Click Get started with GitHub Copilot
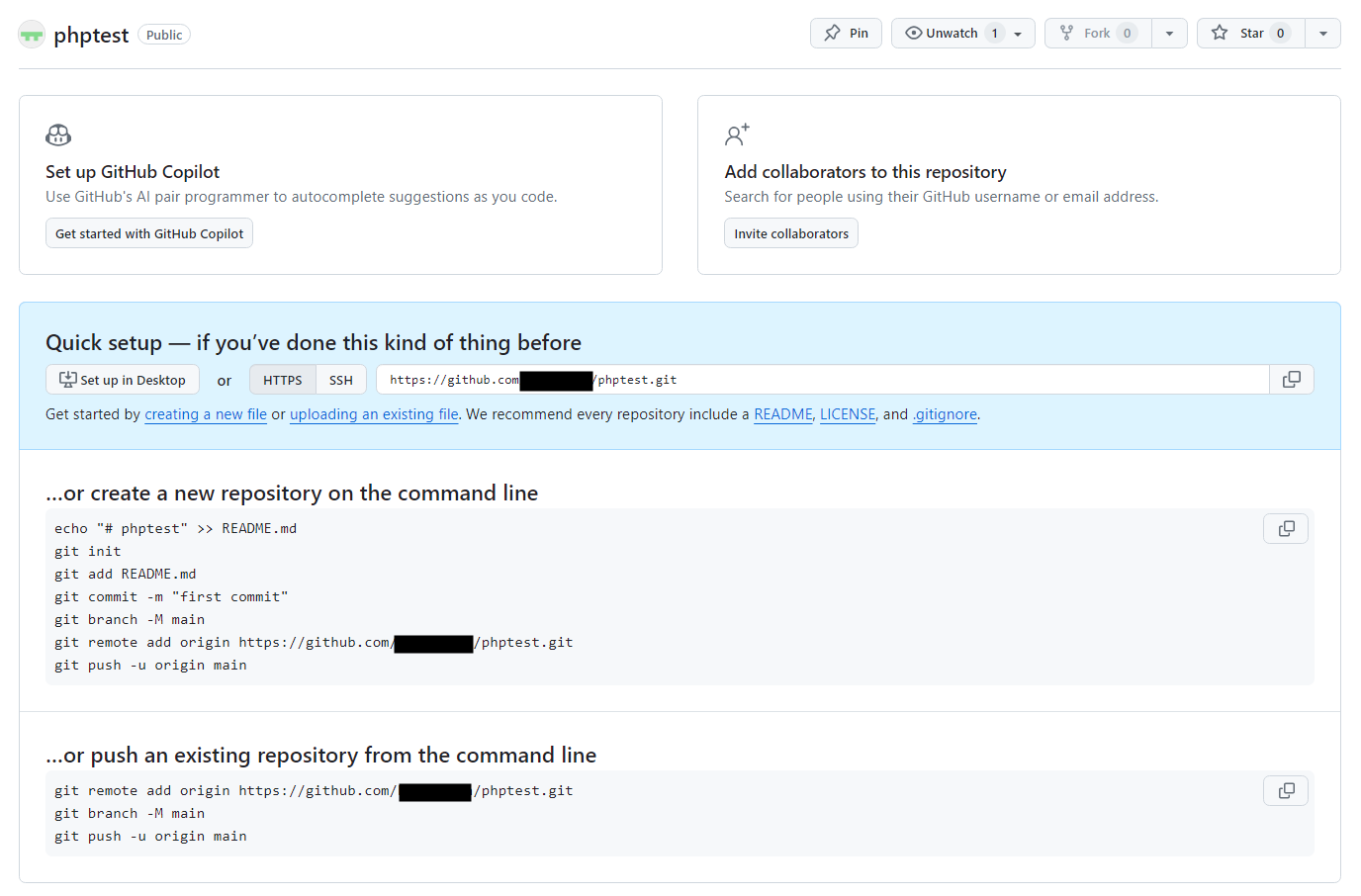This screenshot has height=896, width=1361. tap(149, 233)
